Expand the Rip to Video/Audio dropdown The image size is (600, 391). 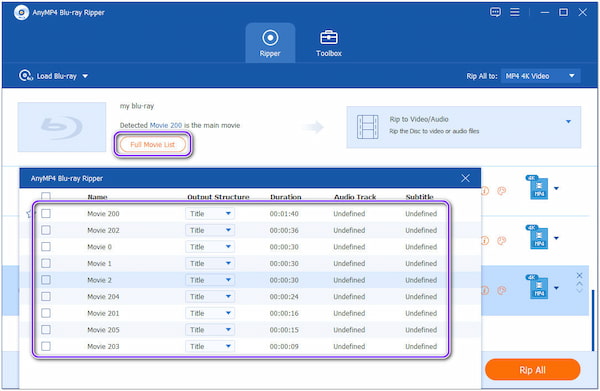[x=568, y=121]
